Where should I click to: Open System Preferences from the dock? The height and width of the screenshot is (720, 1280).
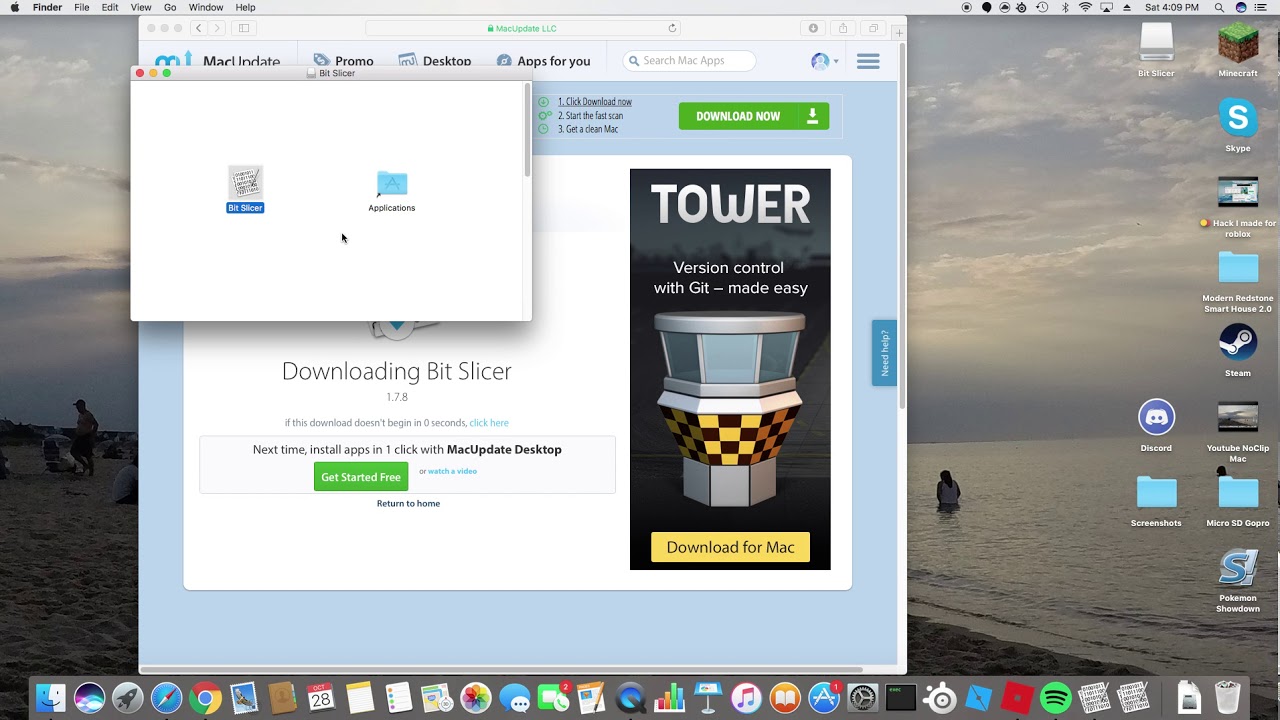(862, 698)
